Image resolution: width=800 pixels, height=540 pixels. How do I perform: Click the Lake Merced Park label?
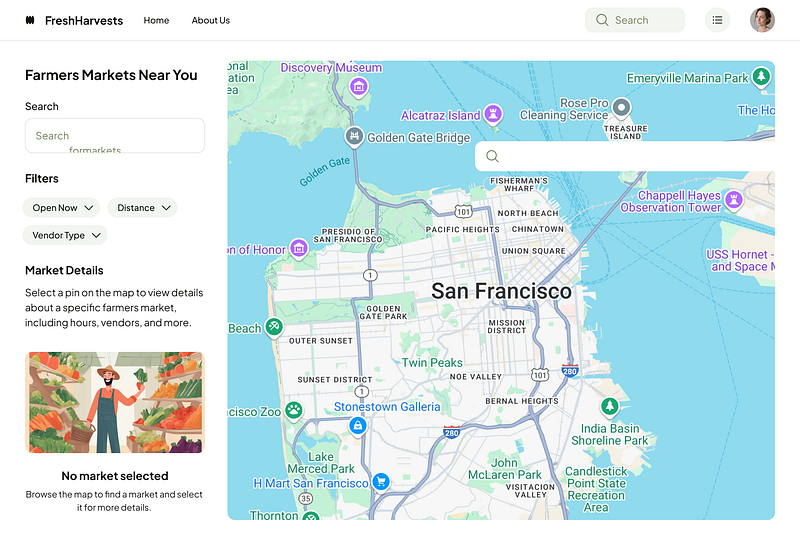(321, 462)
